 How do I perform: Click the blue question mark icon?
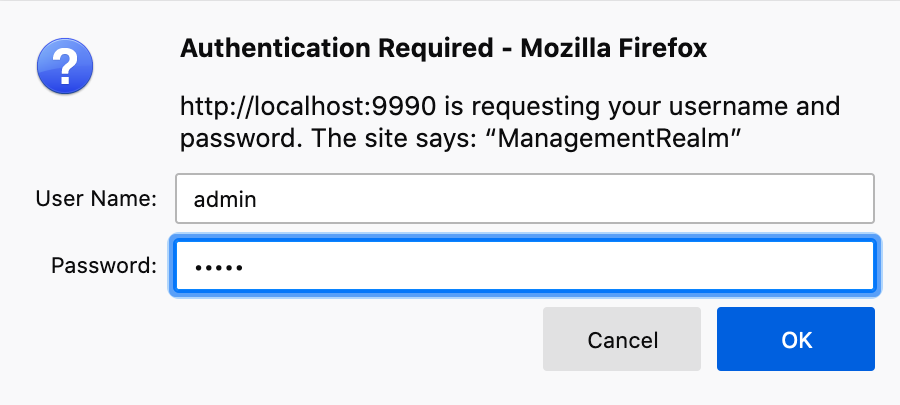(64, 66)
